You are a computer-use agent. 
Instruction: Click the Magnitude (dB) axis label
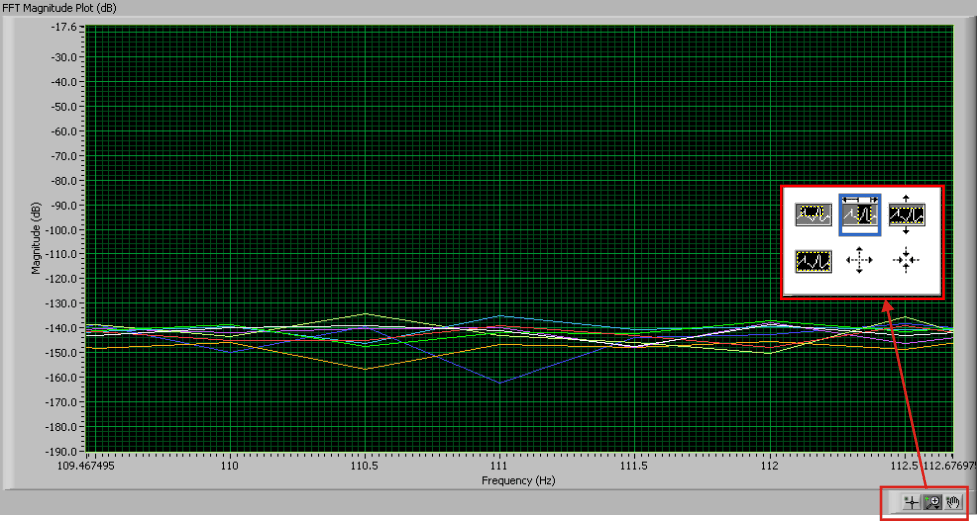pos(36,238)
